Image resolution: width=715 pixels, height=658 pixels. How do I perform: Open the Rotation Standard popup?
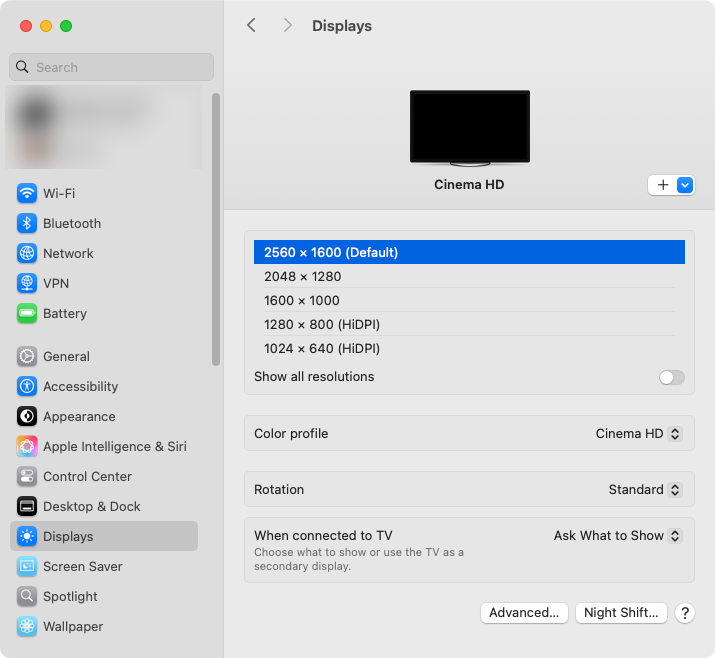pos(645,490)
